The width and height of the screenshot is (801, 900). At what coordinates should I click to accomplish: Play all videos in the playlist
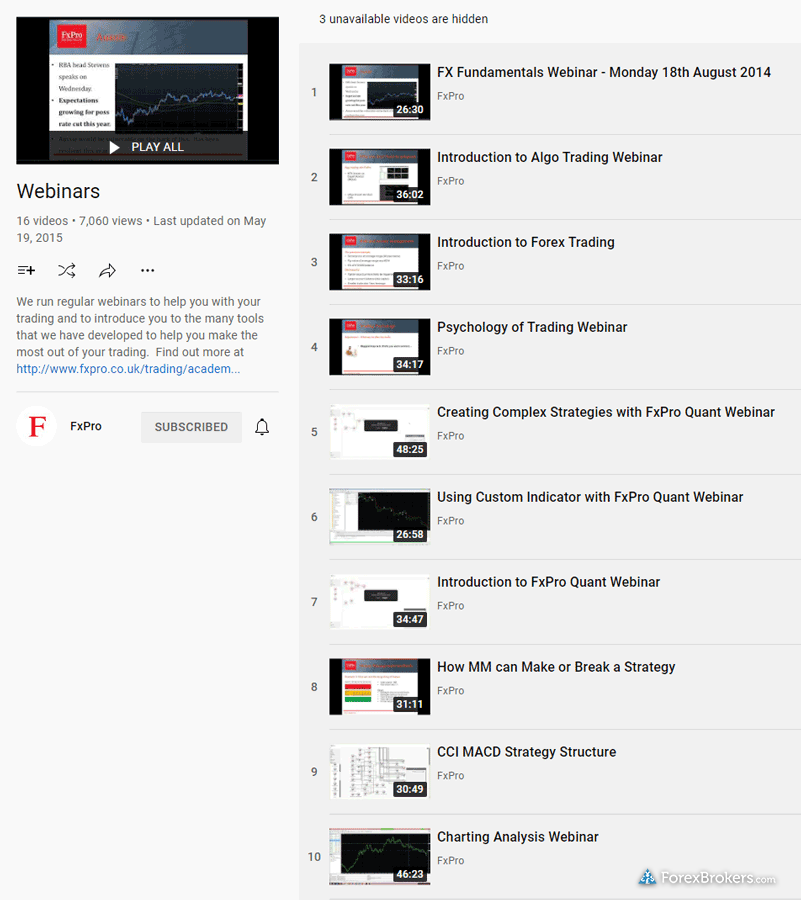coord(147,148)
